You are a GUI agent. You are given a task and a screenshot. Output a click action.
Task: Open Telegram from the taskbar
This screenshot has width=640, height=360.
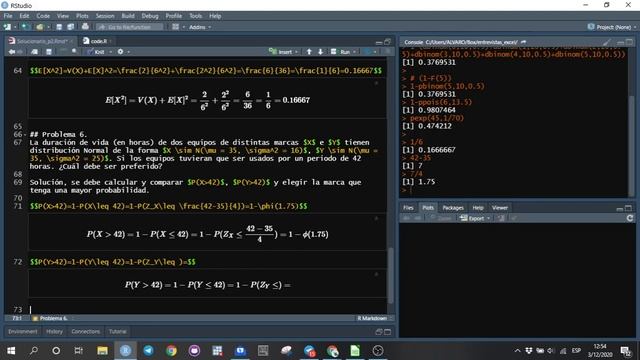tap(149, 350)
